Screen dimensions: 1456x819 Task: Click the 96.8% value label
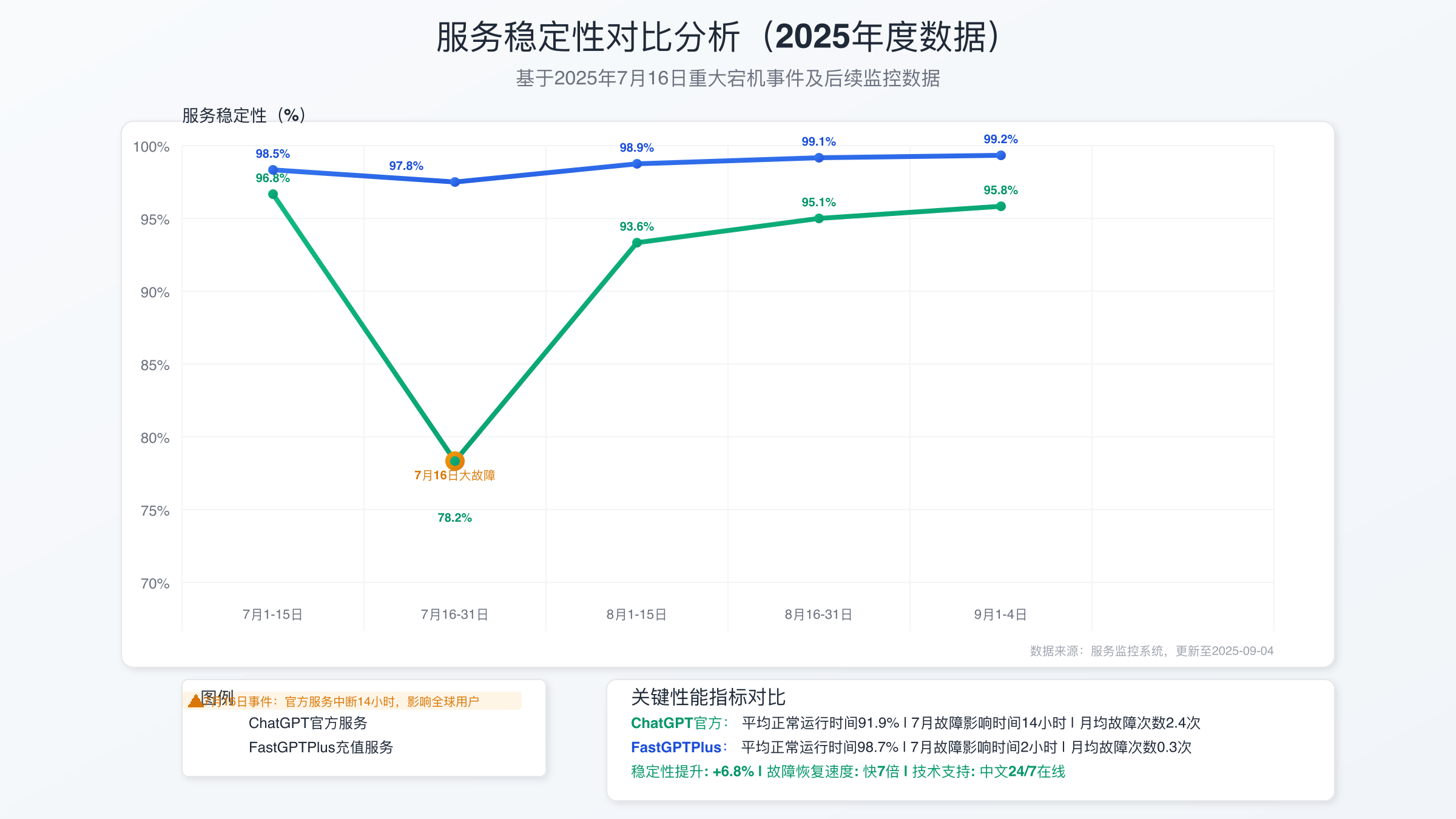point(273,178)
